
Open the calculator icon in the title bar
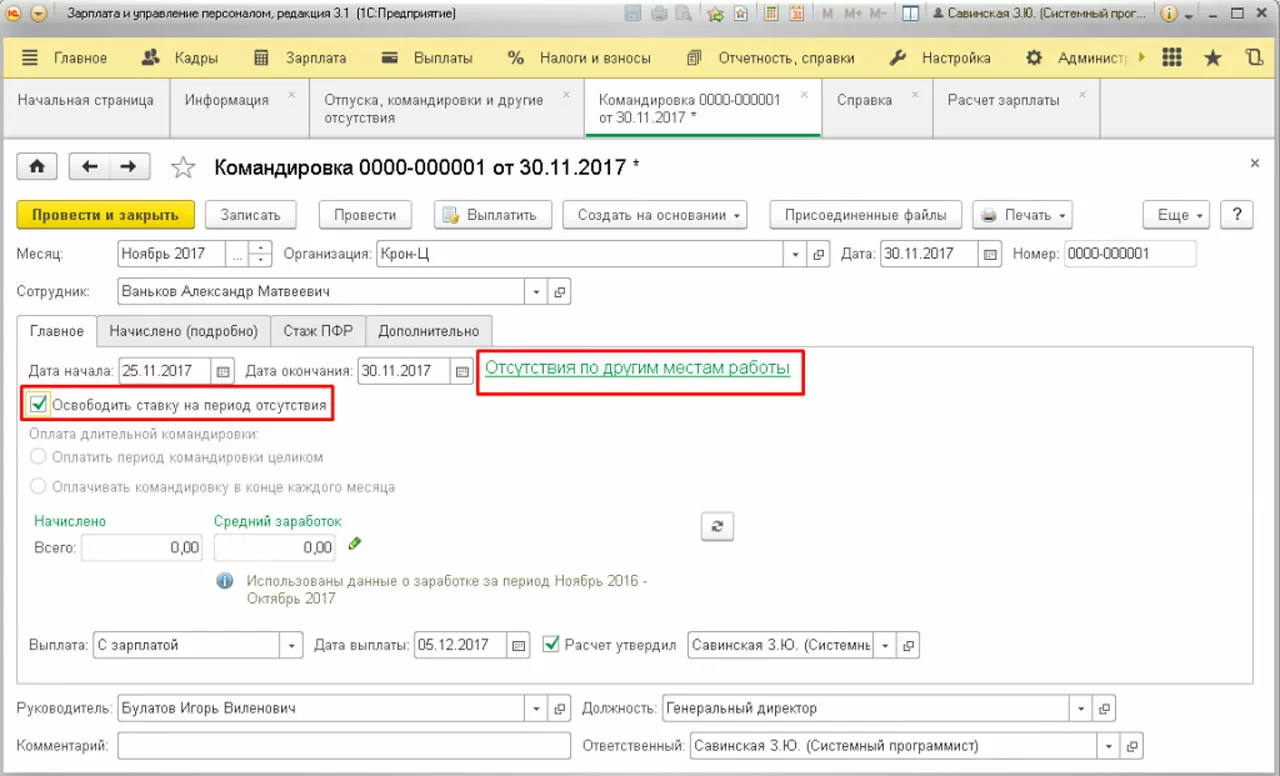pyautogui.click(x=772, y=14)
